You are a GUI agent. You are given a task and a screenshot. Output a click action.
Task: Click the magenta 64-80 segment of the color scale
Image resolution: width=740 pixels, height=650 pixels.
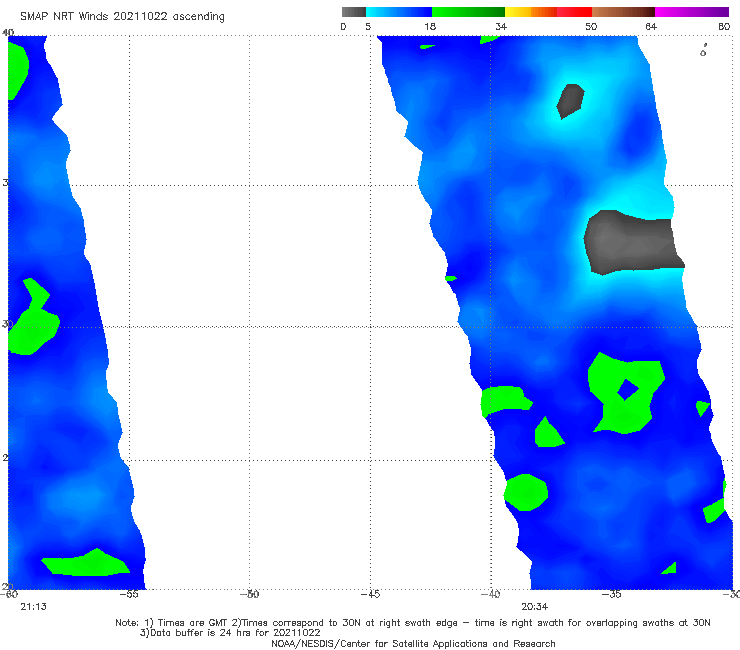coord(692,12)
